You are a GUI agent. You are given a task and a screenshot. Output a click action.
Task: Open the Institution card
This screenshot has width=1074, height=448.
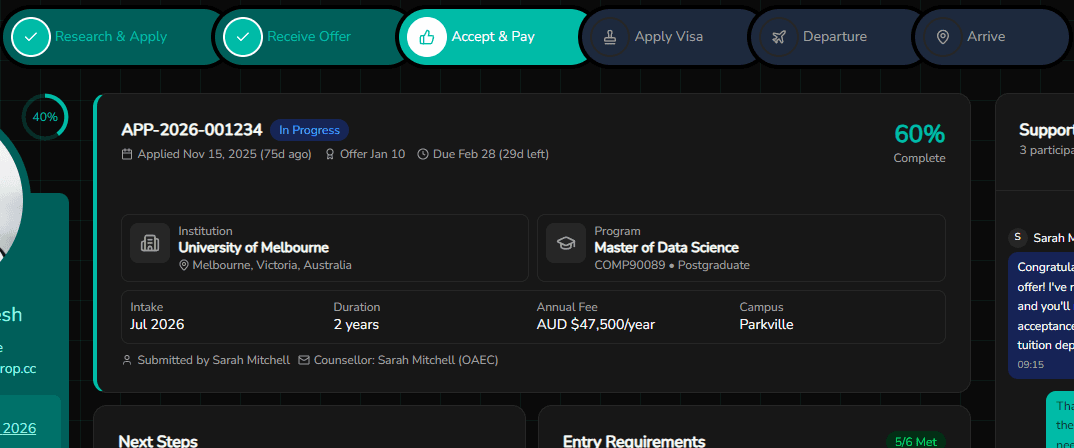(x=325, y=248)
